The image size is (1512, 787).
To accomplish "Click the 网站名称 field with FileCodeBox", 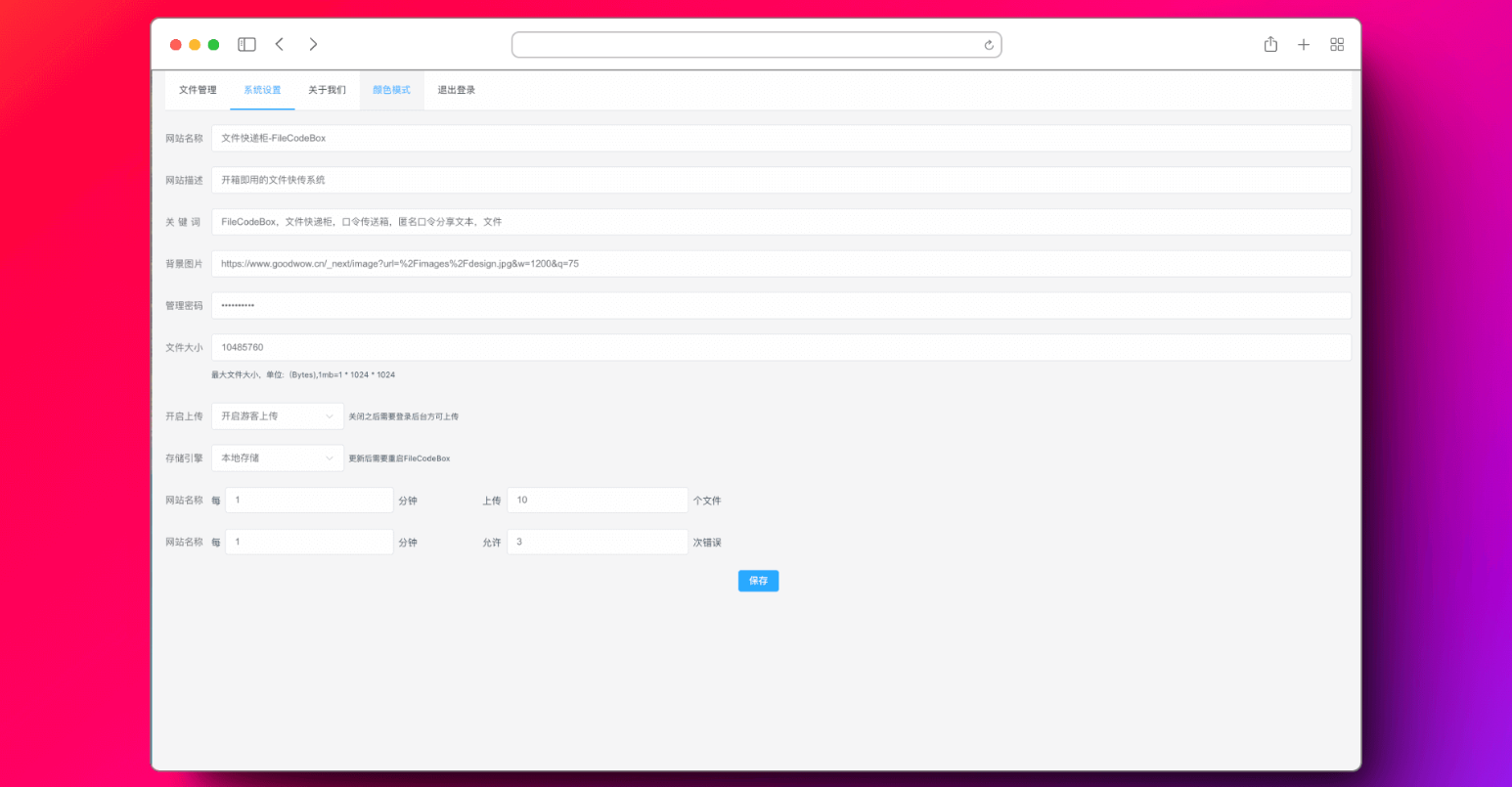I will click(x=780, y=139).
